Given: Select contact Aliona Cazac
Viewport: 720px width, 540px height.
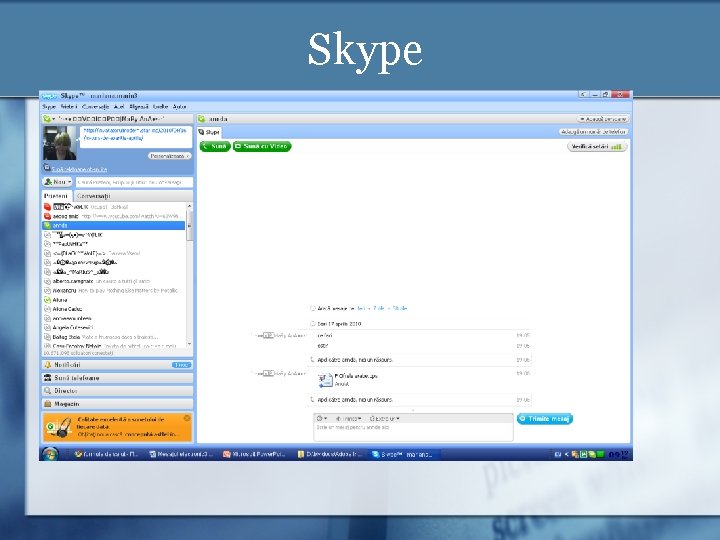Looking at the screenshot, I should [x=114, y=309].
